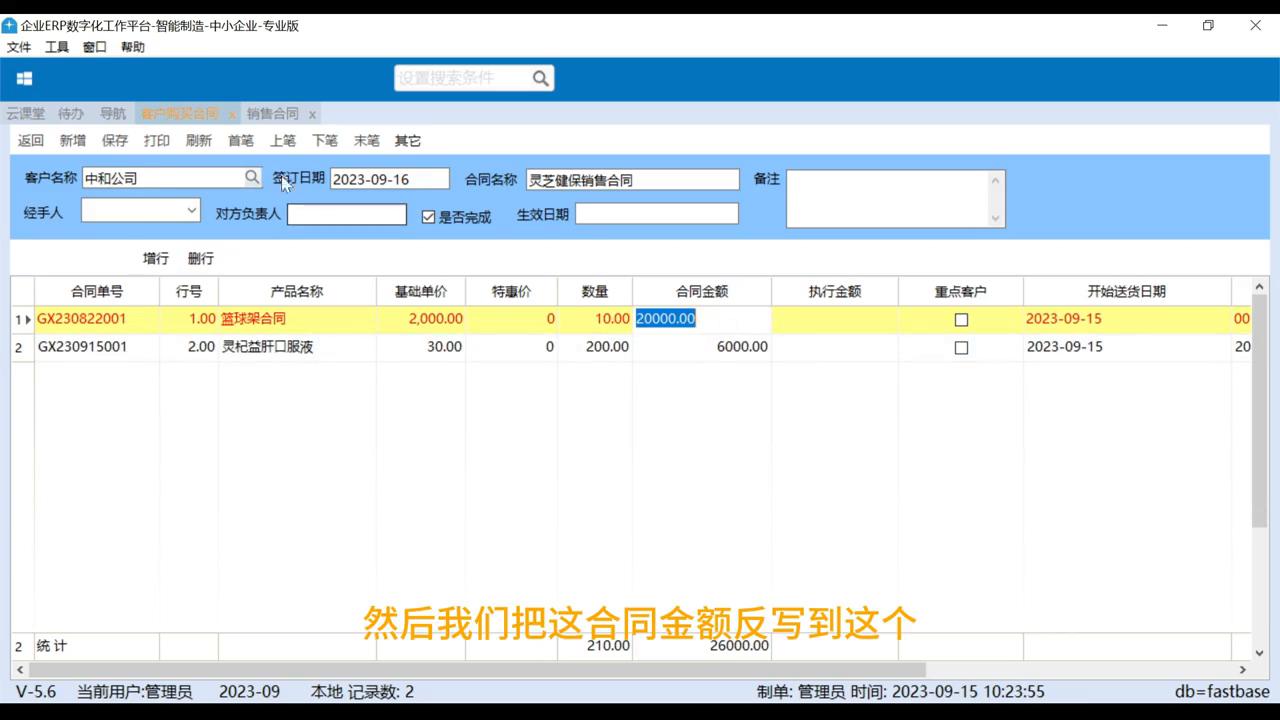The height and width of the screenshot is (720, 1280).
Task: Click the apps grid icon on the blue toolbar
Action: [24, 77]
